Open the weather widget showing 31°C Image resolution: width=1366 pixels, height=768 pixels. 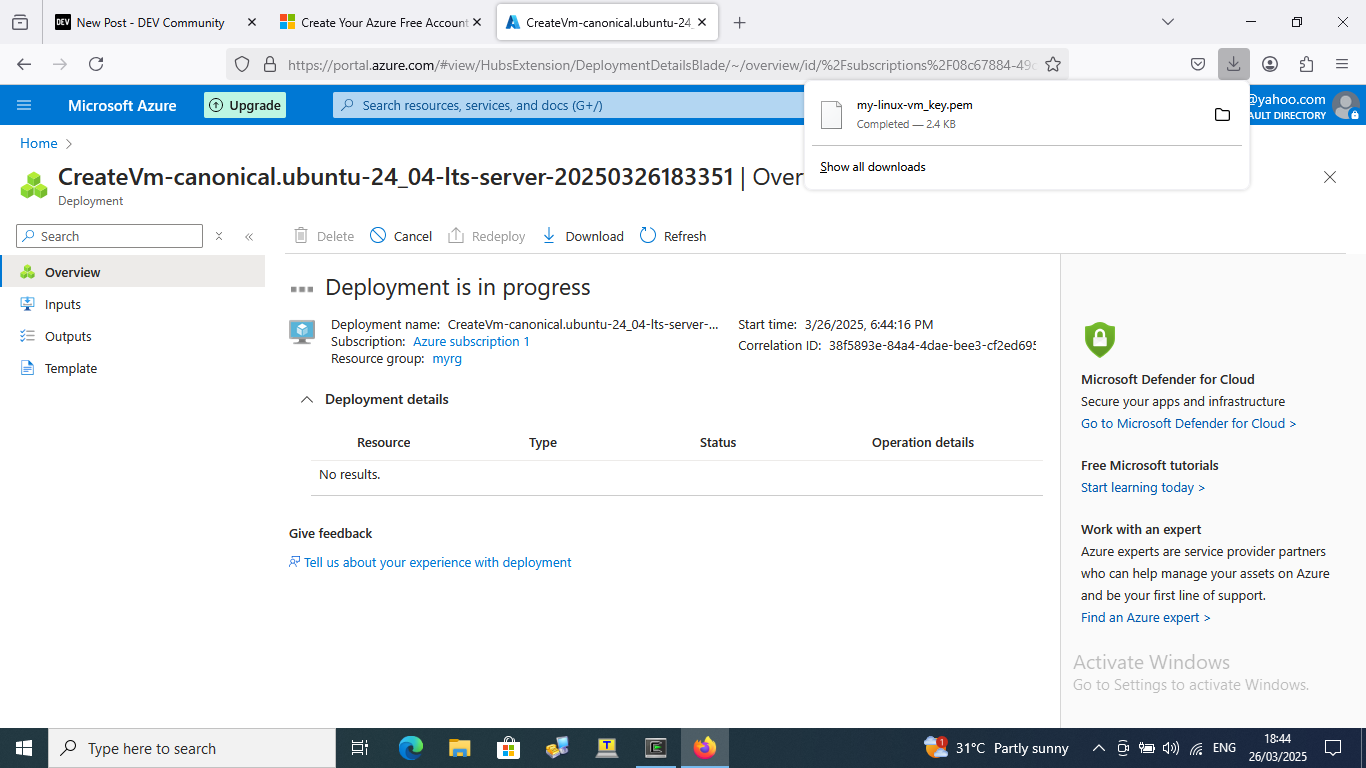pyautogui.click(x=996, y=748)
